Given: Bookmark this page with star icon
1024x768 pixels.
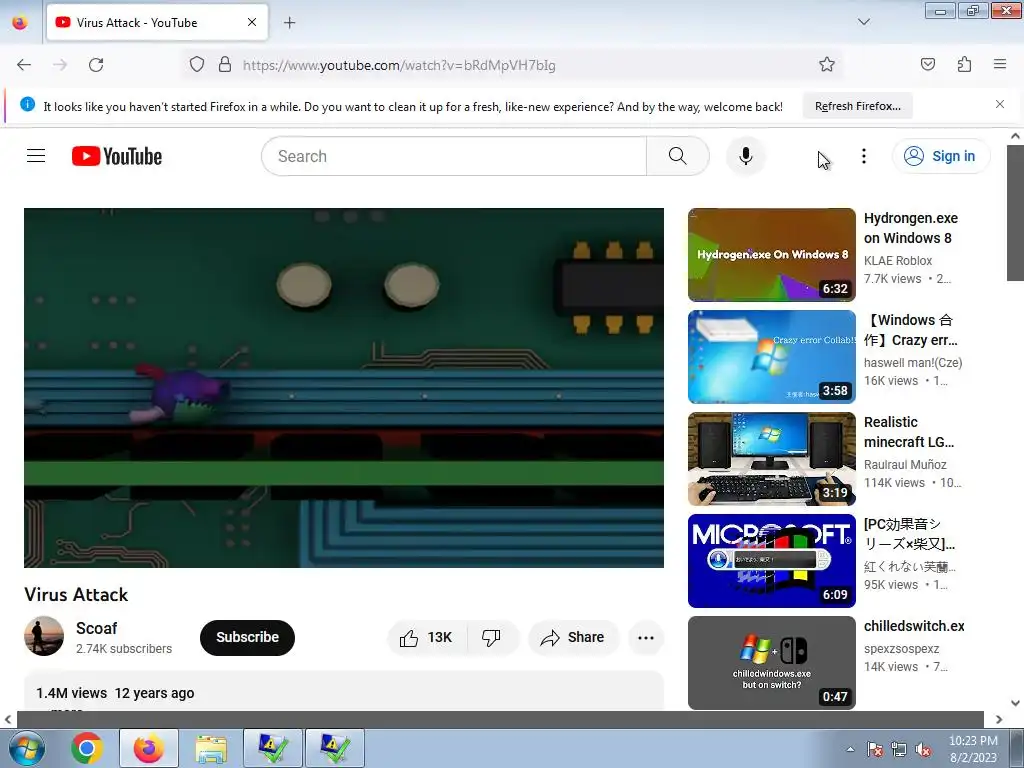Looking at the screenshot, I should 827,65.
